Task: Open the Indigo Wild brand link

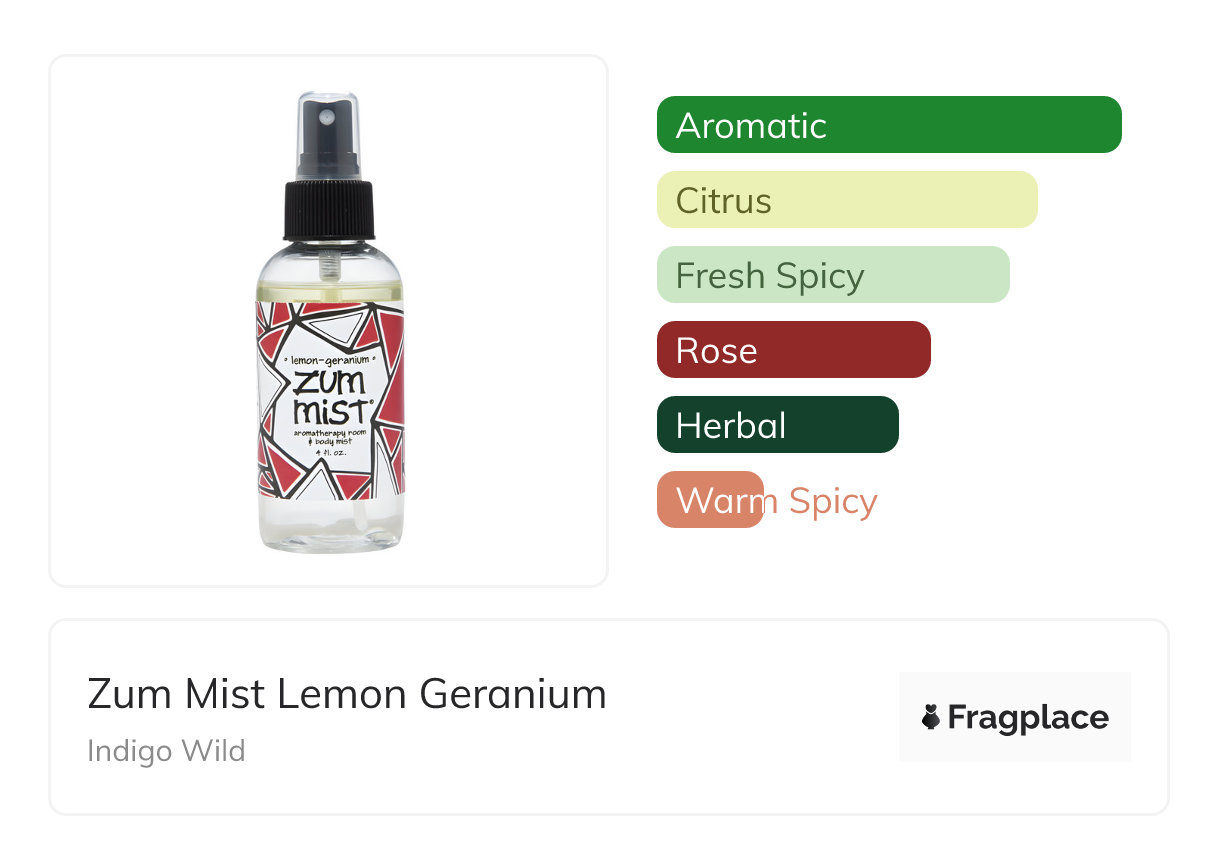Action: (166, 751)
